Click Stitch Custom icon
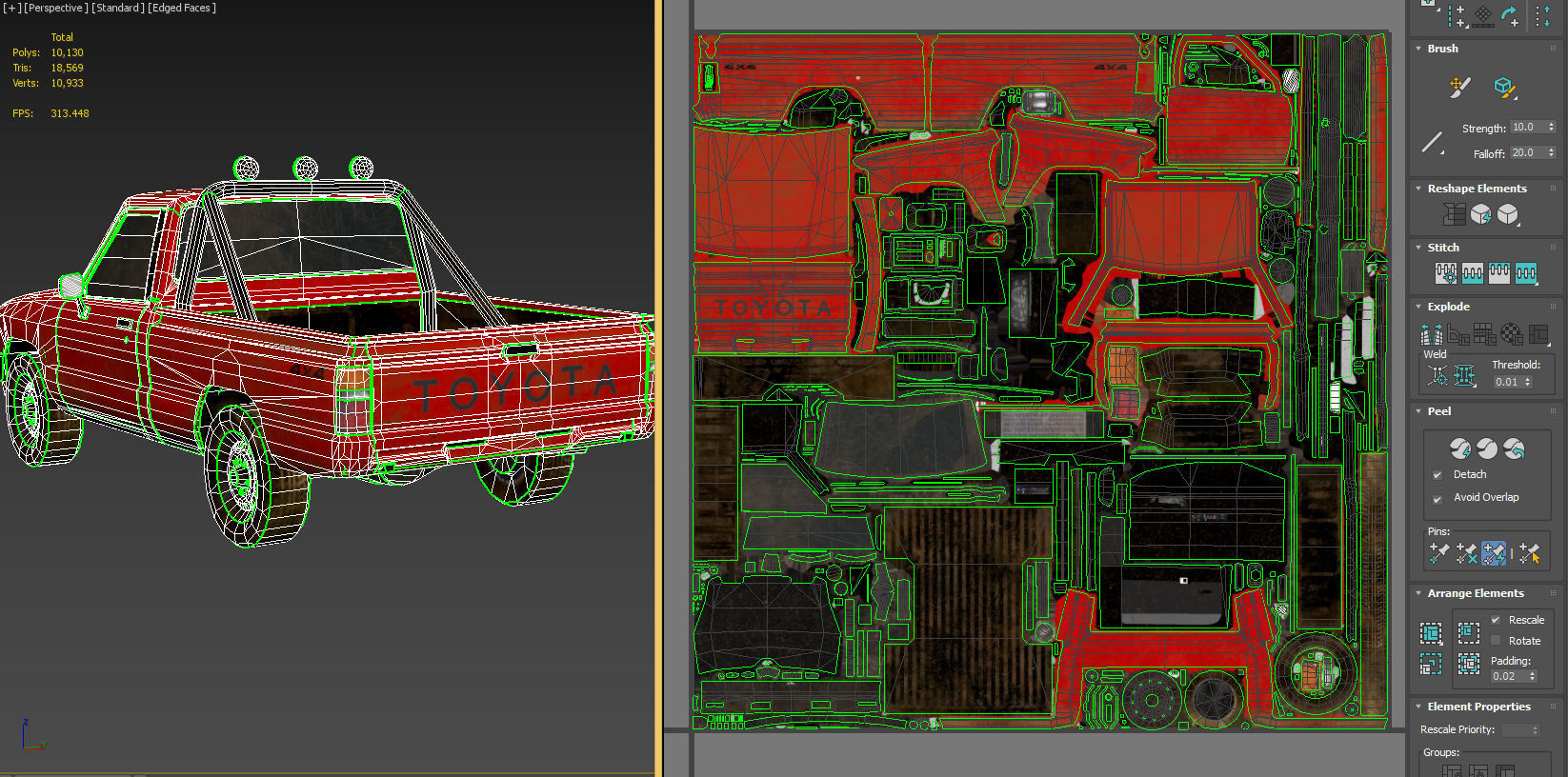Viewport: 1568px width, 777px height. click(1526, 274)
